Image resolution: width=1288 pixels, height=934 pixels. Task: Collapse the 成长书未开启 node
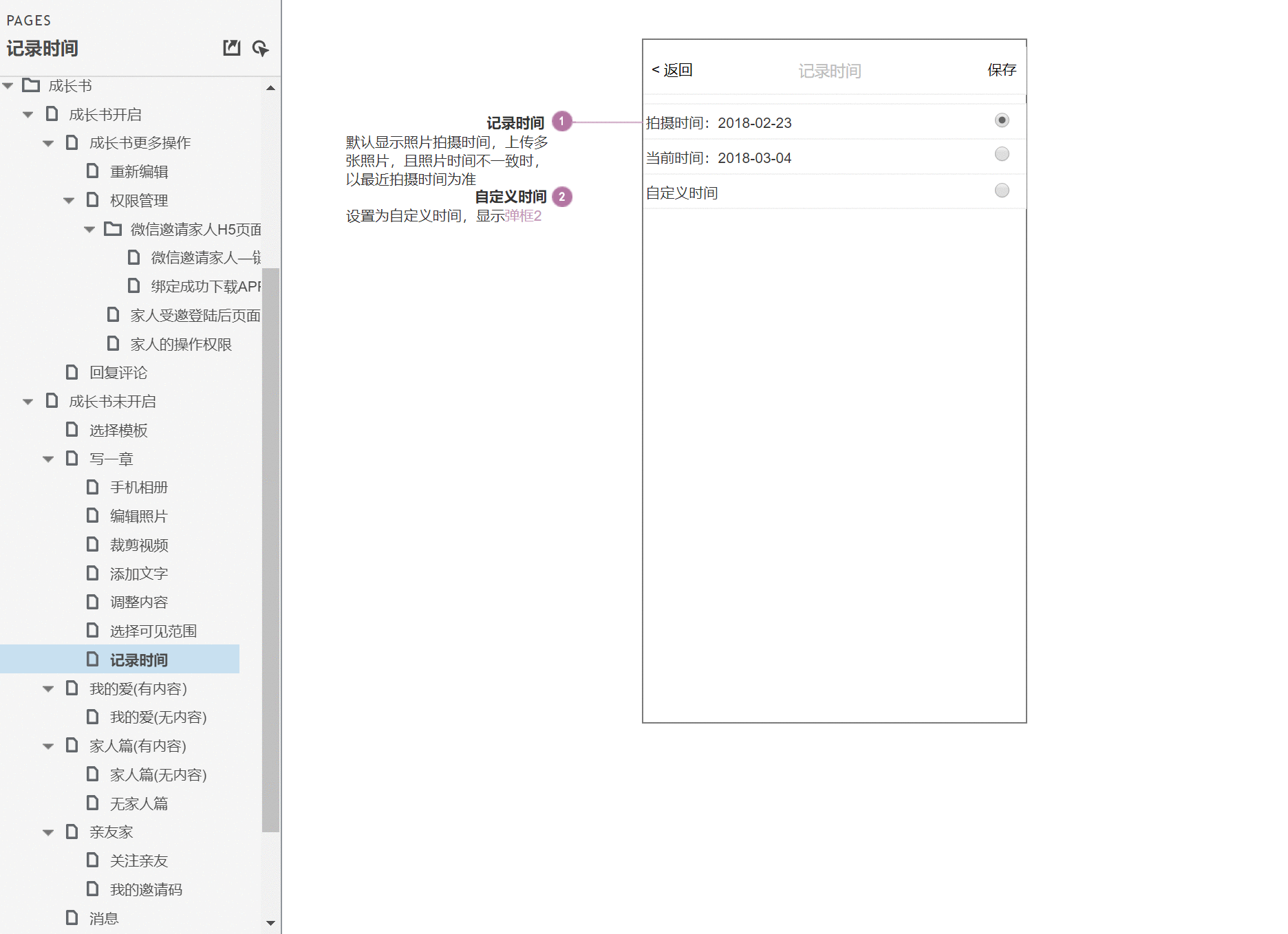point(28,402)
